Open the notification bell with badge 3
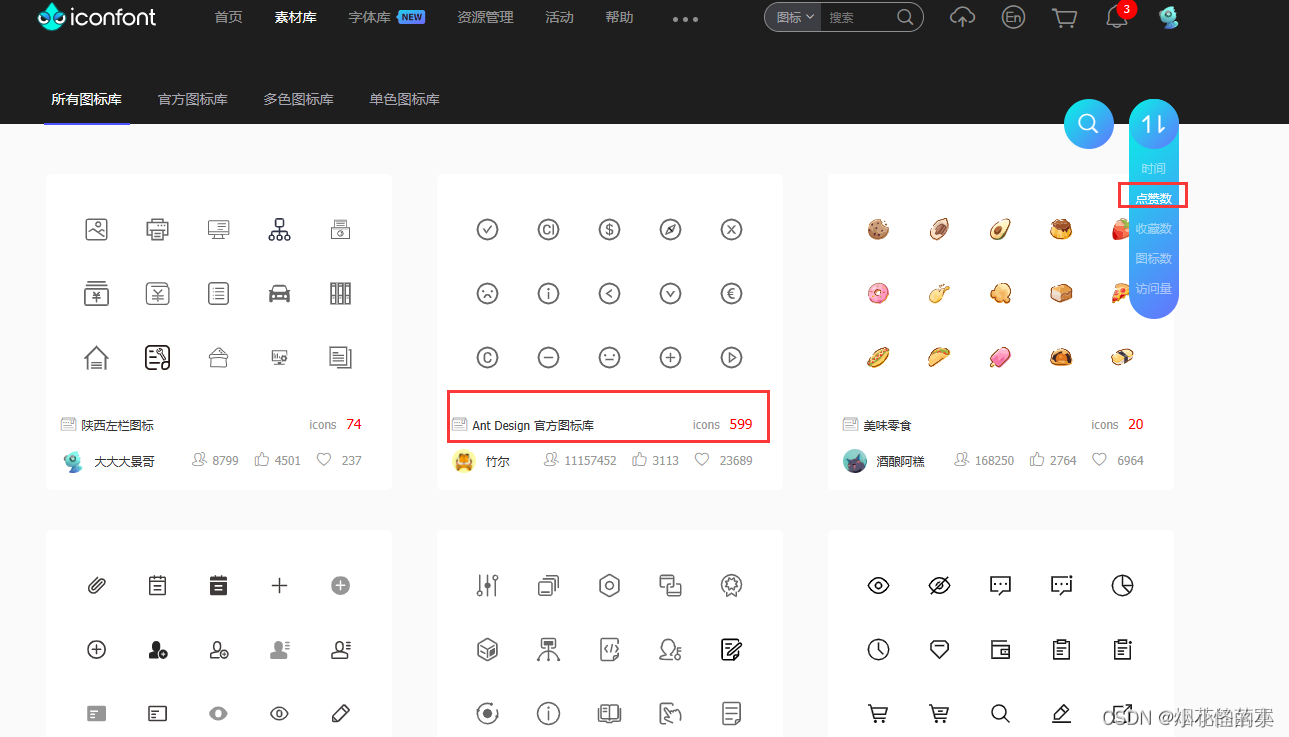The width and height of the screenshot is (1289, 737). [x=1116, y=17]
